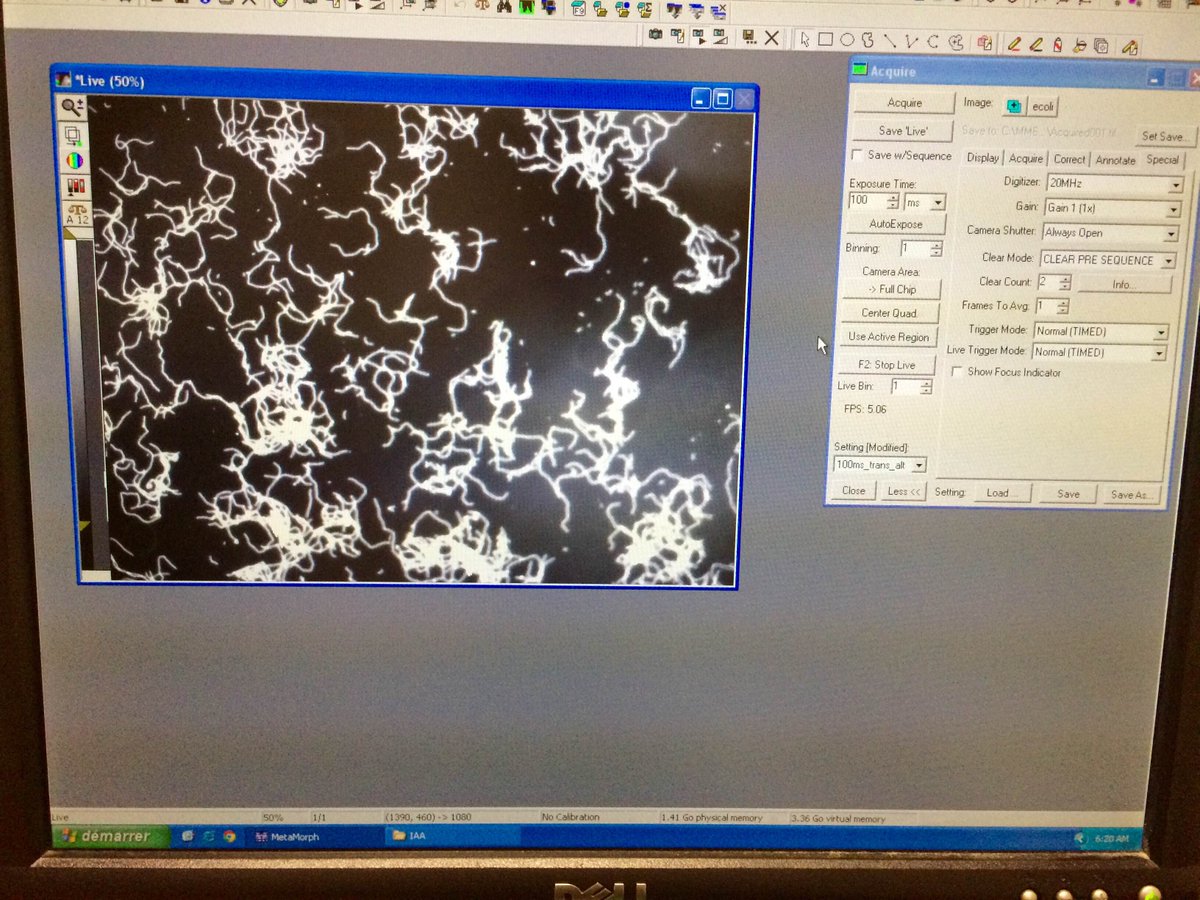Click the floppy disk save icon in toolbar
This screenshot has height=900, width=1200.
click(x=748, y=37)
